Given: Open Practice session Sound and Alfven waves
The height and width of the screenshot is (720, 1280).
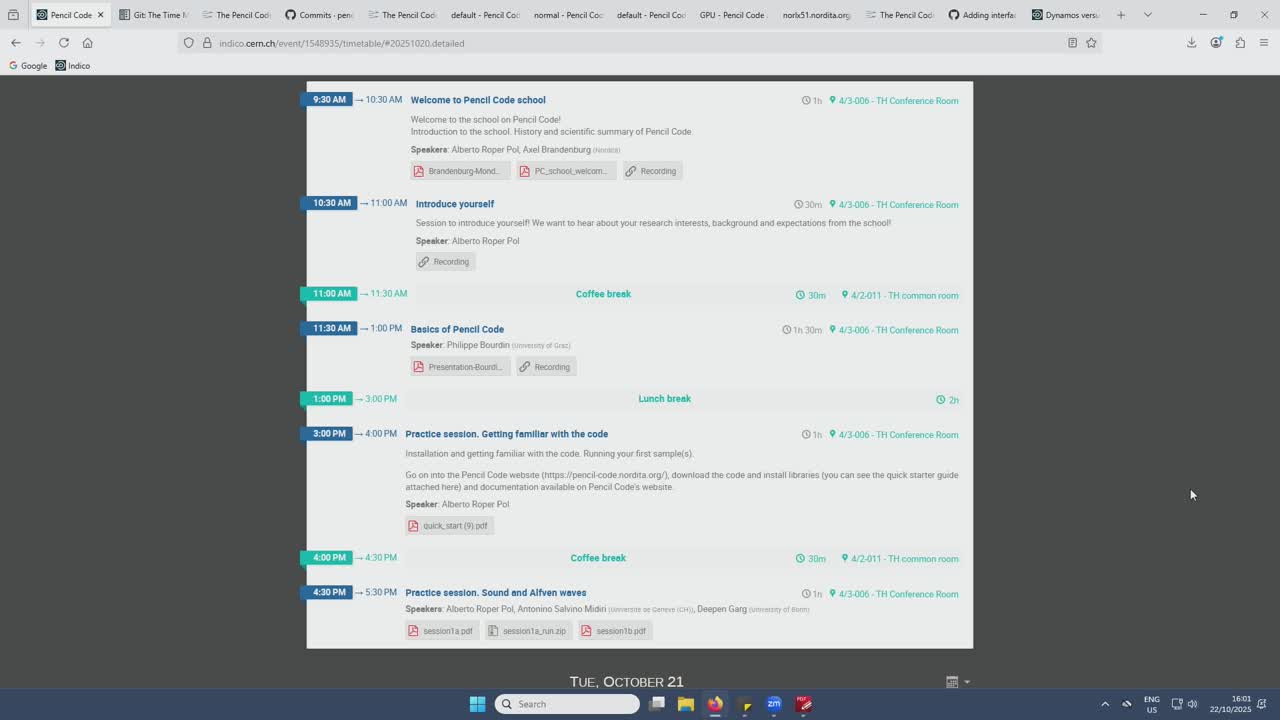Looking at the screenshot, I should (x=495, y=593).
